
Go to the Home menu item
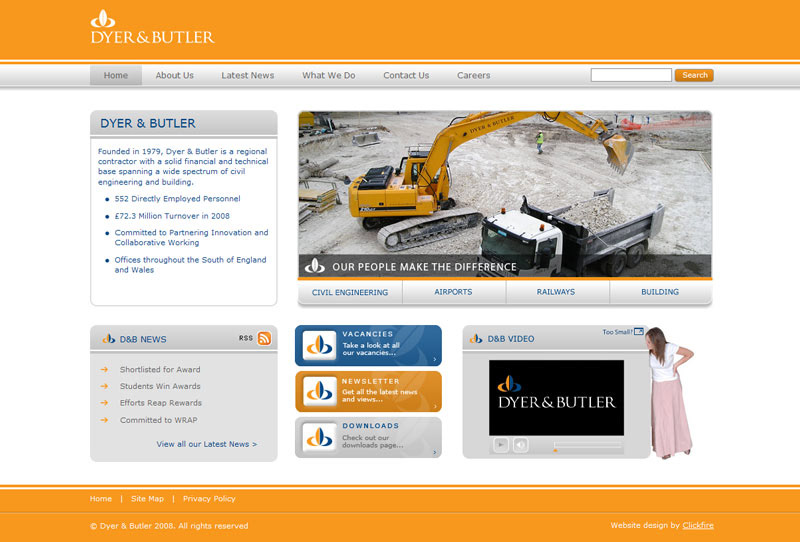116,76
